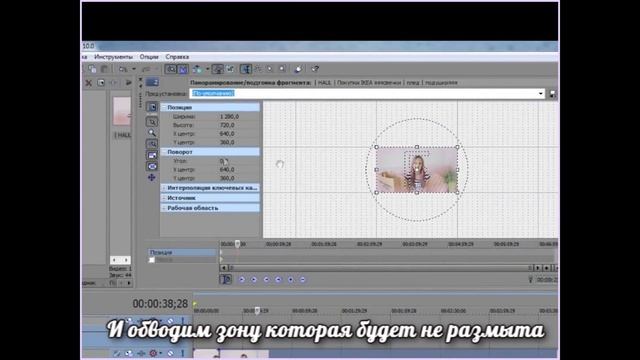Open the Опции menu
640x360 pixels.
click(149, 57)
